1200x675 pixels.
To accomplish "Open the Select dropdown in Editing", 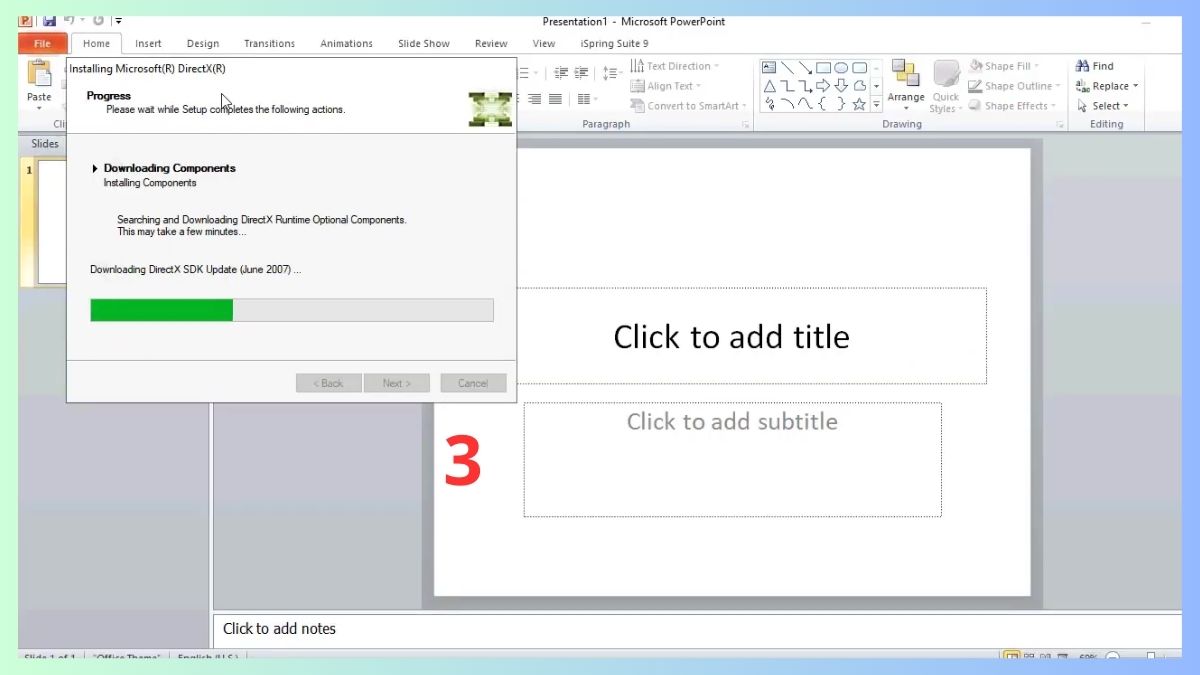I will coord(1102,106).
